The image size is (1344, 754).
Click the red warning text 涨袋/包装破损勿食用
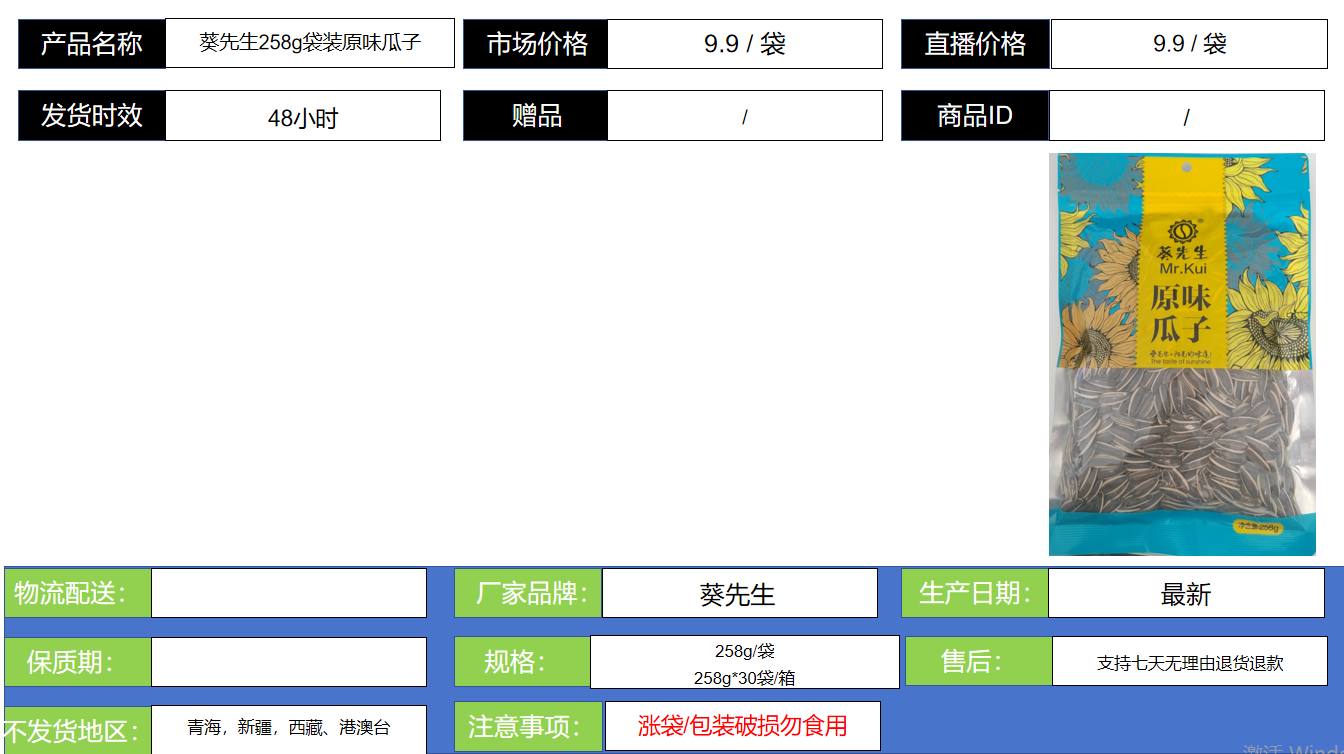(x=742, y=726)
